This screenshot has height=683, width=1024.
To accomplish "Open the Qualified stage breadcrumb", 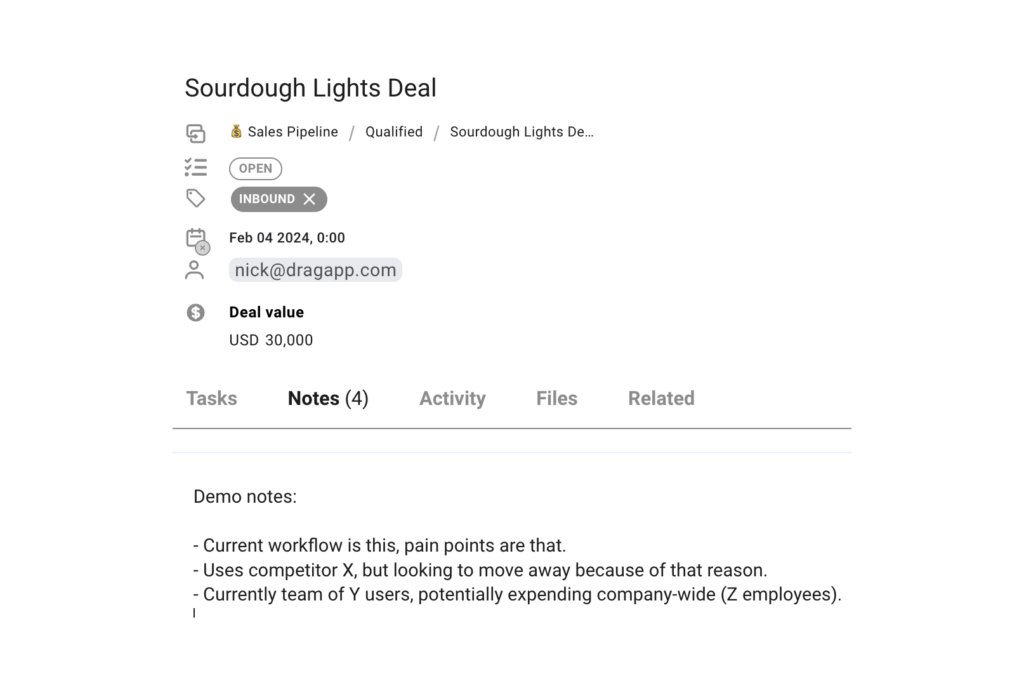I will (x=394, y=132).
